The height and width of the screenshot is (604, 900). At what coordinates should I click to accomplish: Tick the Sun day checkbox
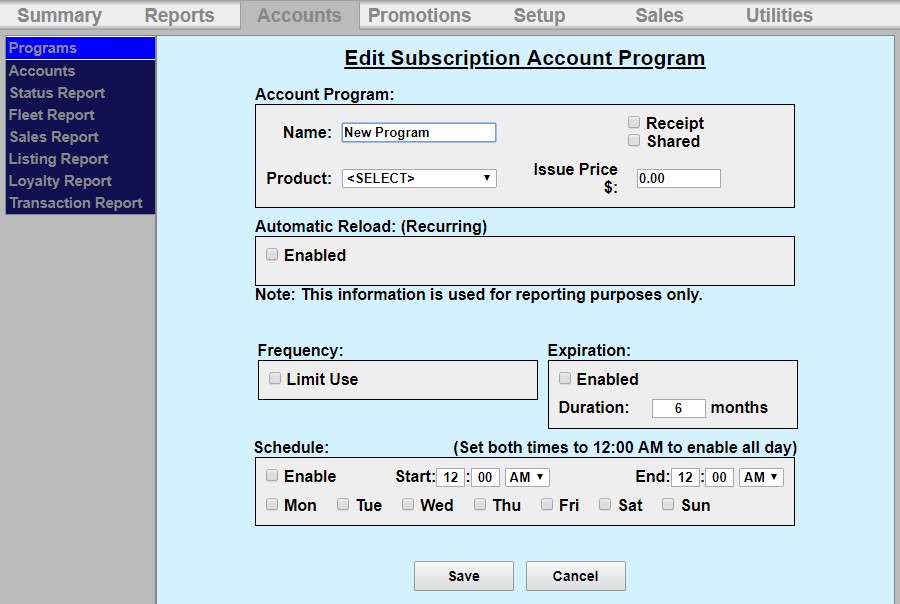[x=668, y=505]
